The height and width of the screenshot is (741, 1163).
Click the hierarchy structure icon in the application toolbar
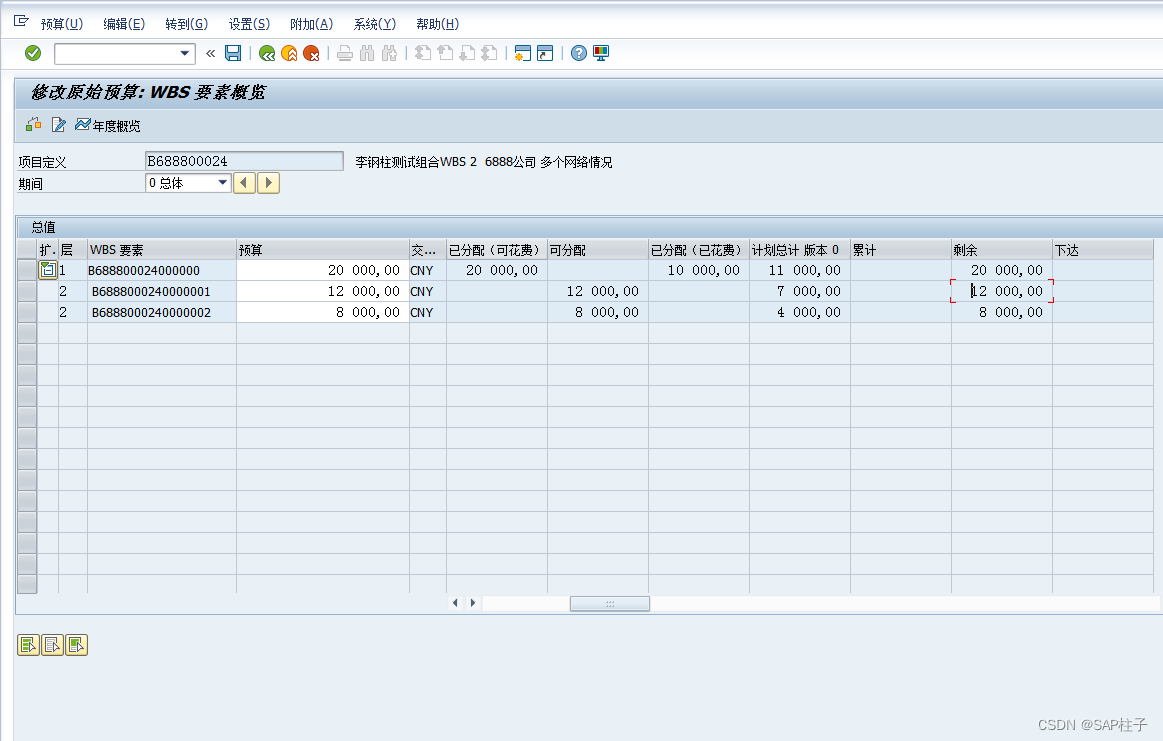click(33, 125)
